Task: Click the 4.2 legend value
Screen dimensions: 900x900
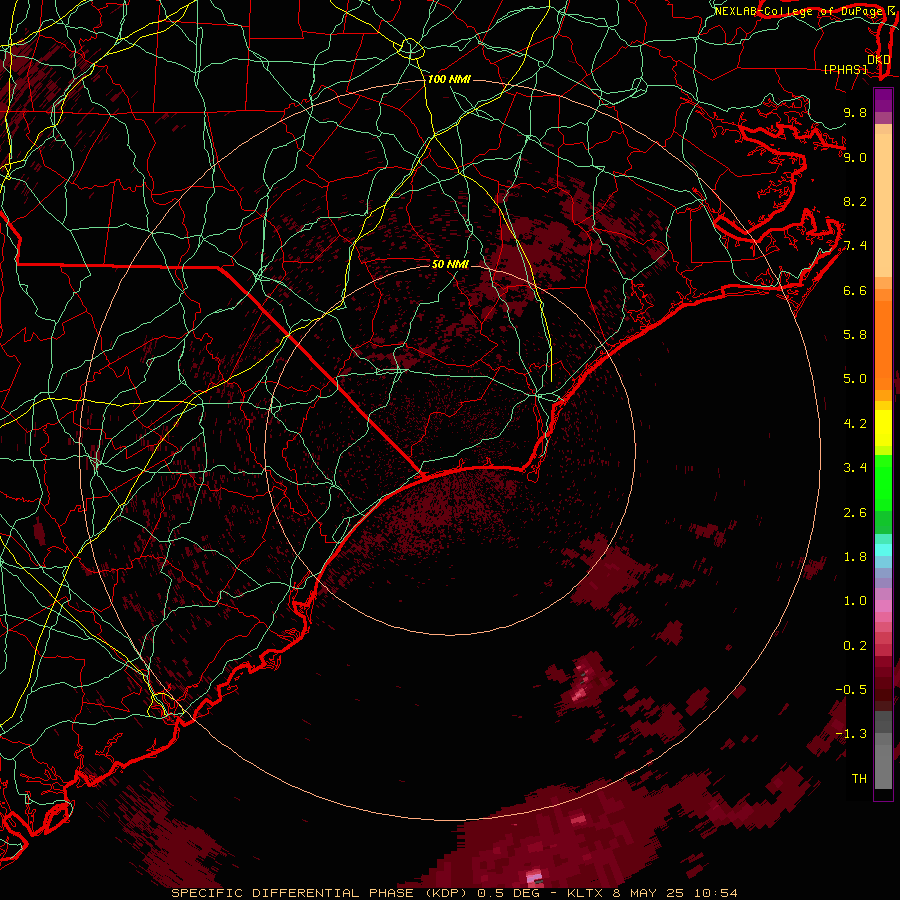Action: click(855, 424)
